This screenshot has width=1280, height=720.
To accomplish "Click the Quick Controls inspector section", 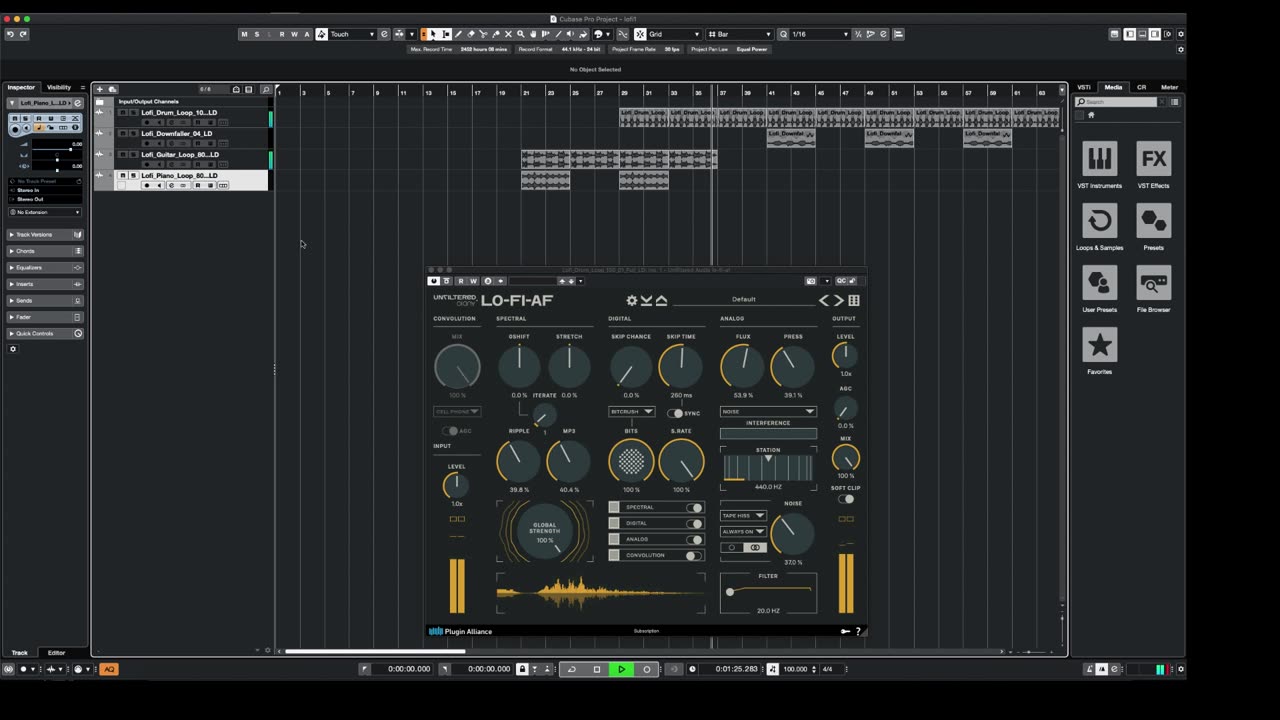I will point(45,334).
